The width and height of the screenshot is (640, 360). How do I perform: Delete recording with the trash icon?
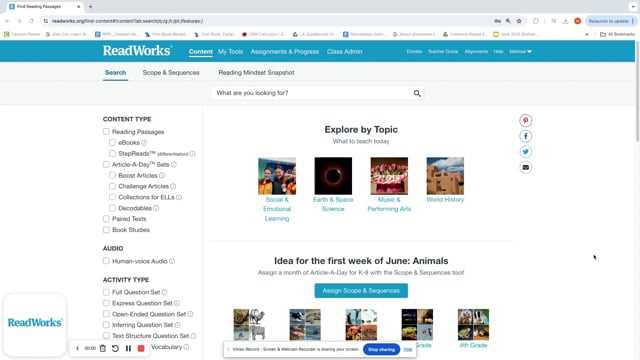pyautogui.click(x=103, y=348)
